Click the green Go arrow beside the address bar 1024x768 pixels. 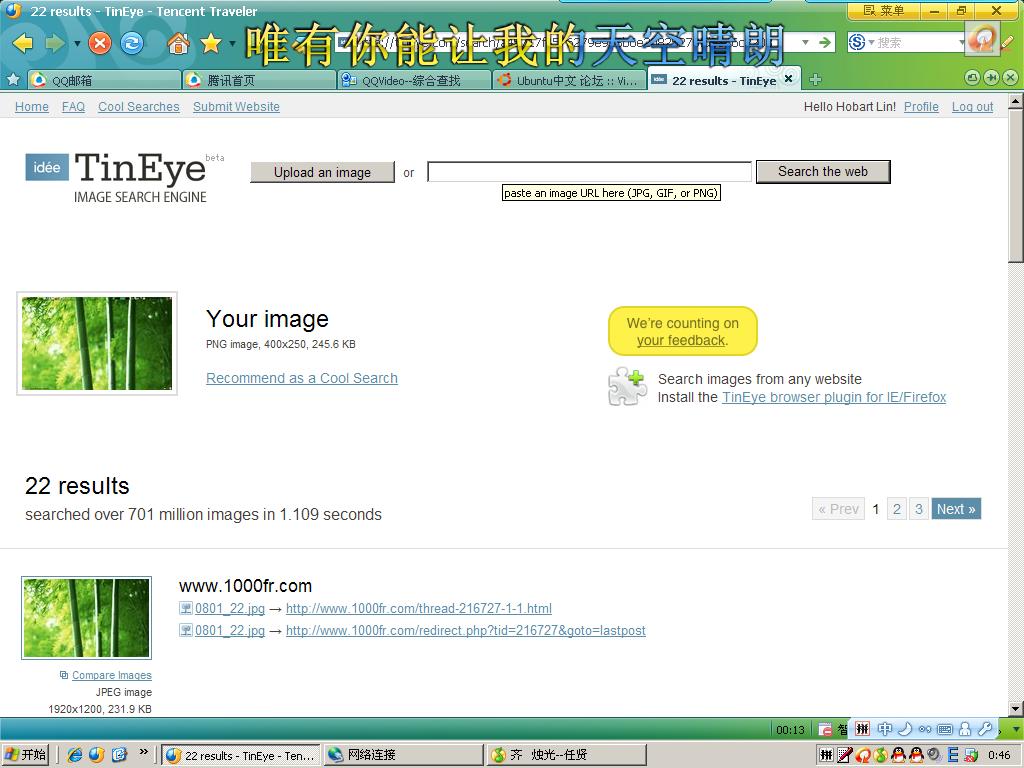point(825,42)
